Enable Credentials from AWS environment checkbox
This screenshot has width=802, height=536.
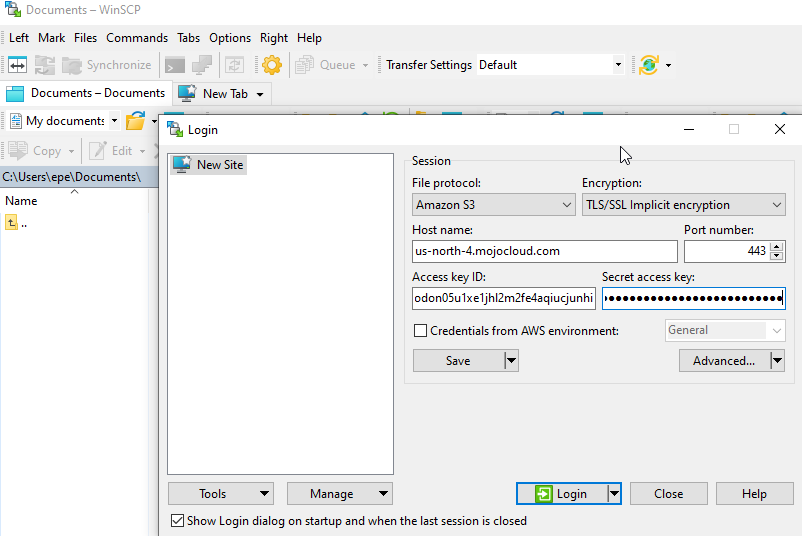tap(420, 331)
